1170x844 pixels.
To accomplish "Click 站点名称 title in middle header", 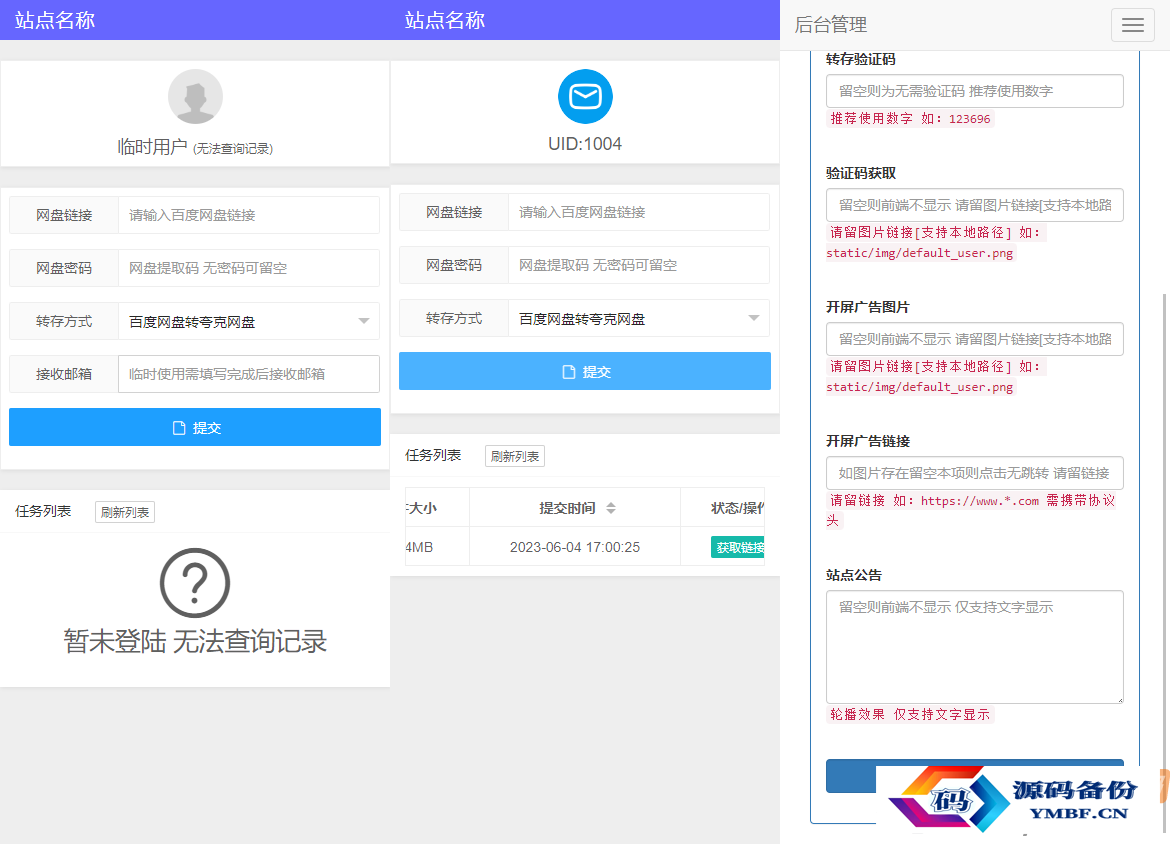I will [445, 20].
